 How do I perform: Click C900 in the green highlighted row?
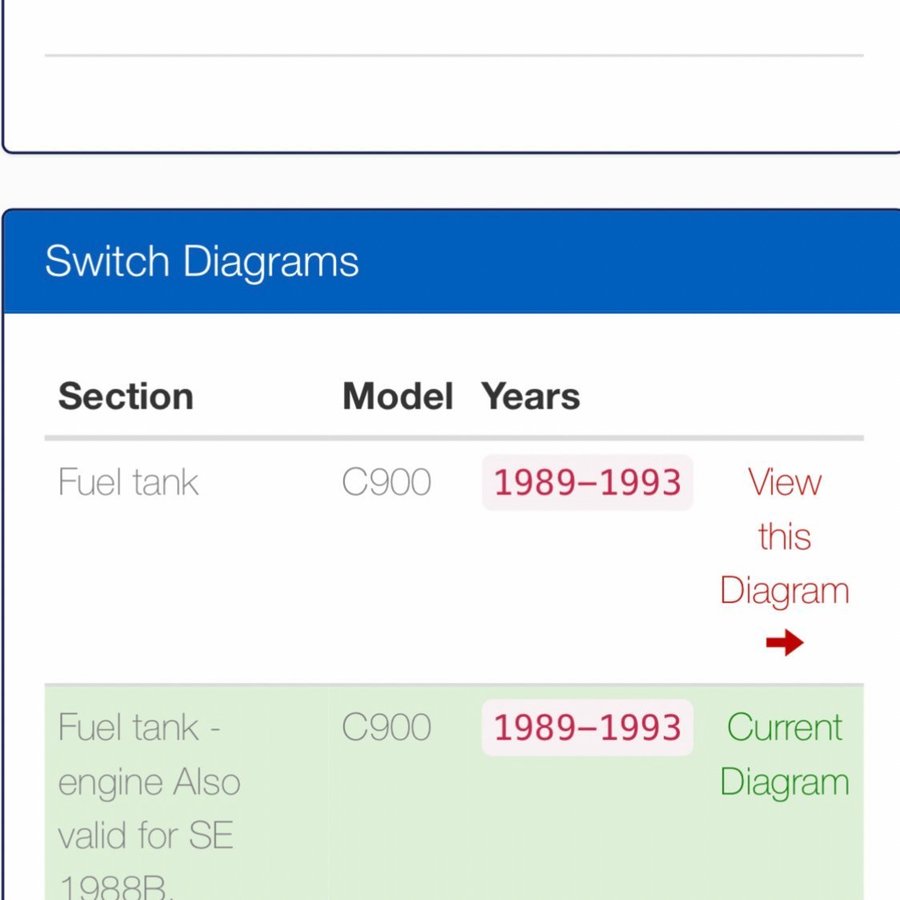click(x=386, y=727)
